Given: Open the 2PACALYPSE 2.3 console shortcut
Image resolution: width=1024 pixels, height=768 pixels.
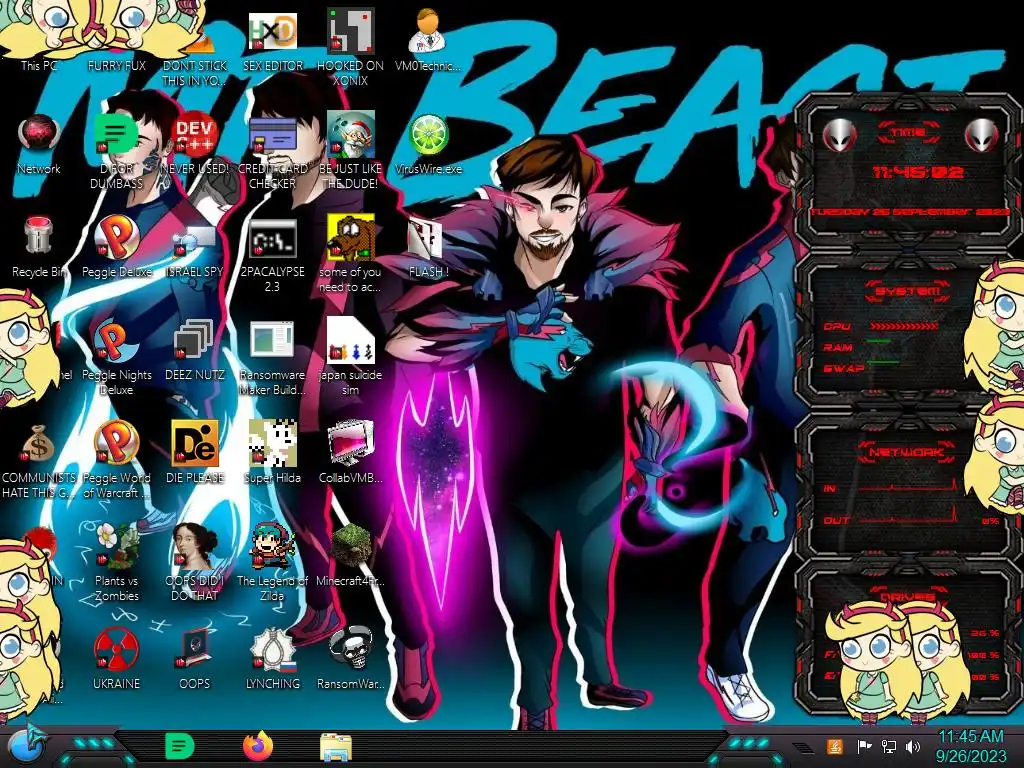Looking at the screenshot, I should [273, 255].
